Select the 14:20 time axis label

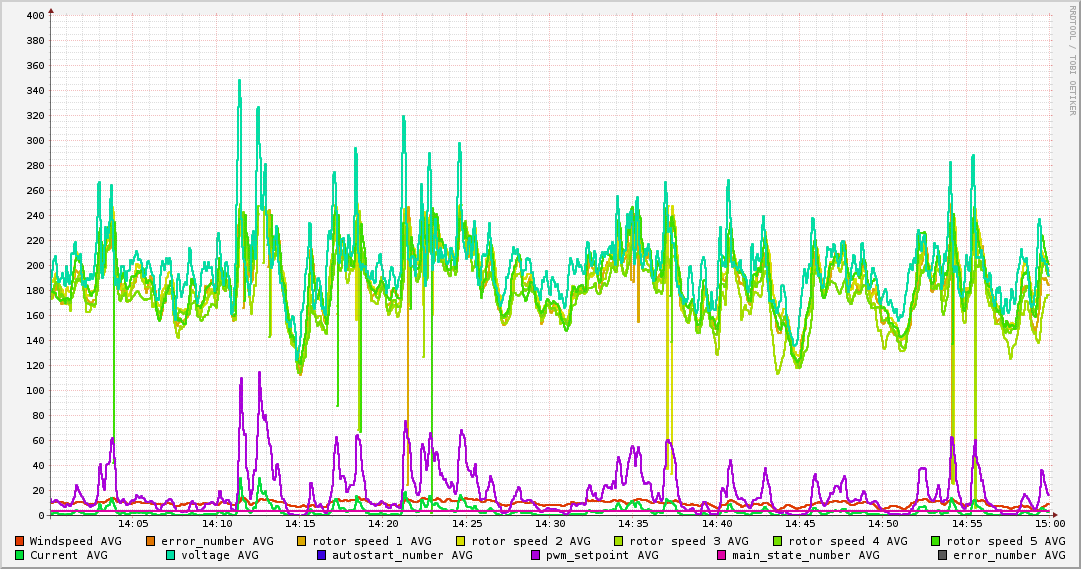pyautogui.click(x=383, y=524)
